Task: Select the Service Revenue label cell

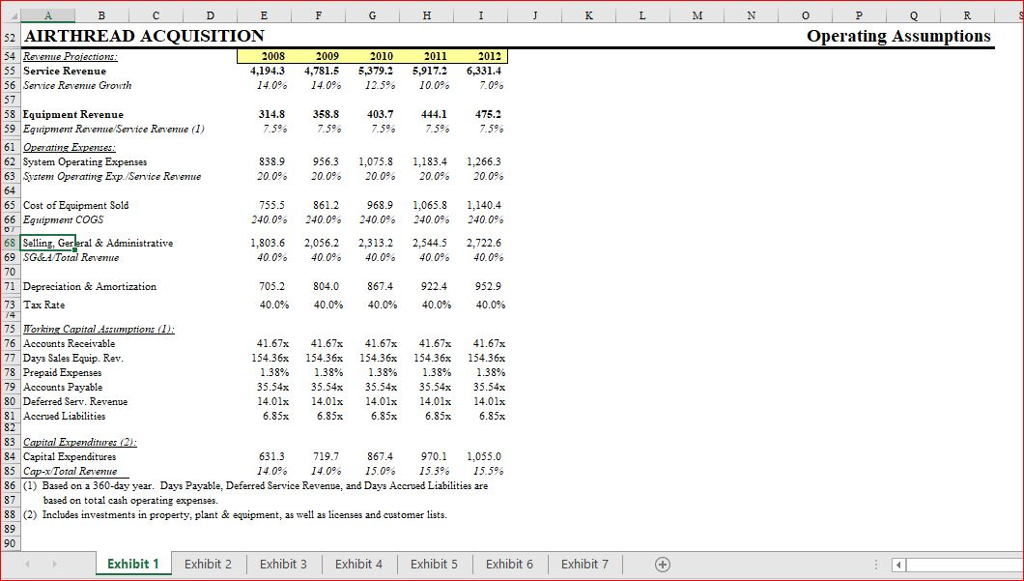Action: click(64, 71)
